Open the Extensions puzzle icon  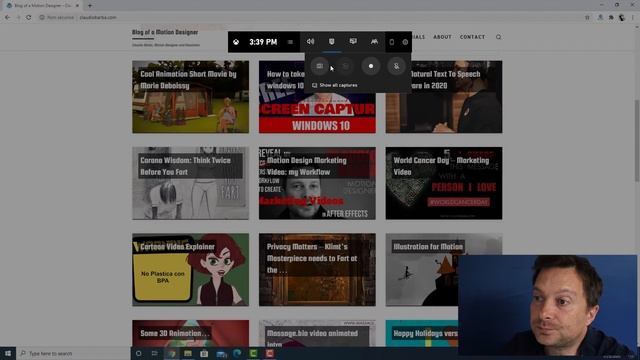coord(611,18)
